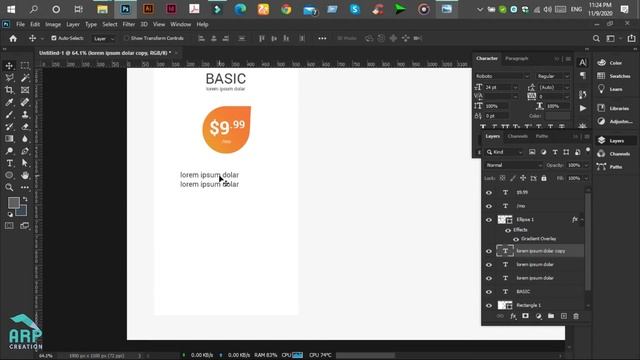Create a new group folder

coord(551,316)
